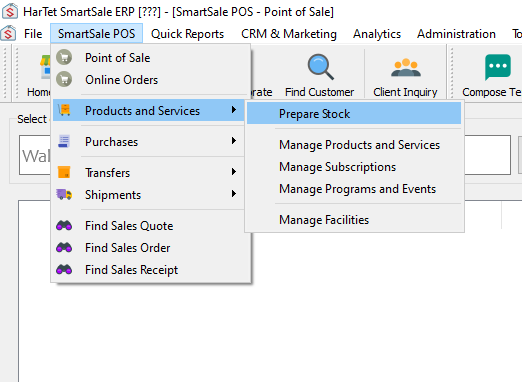Click the Compose Text chat bubble icon

click(498, 67)
